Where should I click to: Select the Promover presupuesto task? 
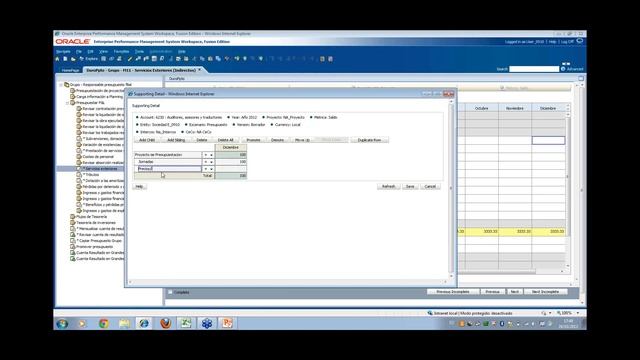point(95,247)
